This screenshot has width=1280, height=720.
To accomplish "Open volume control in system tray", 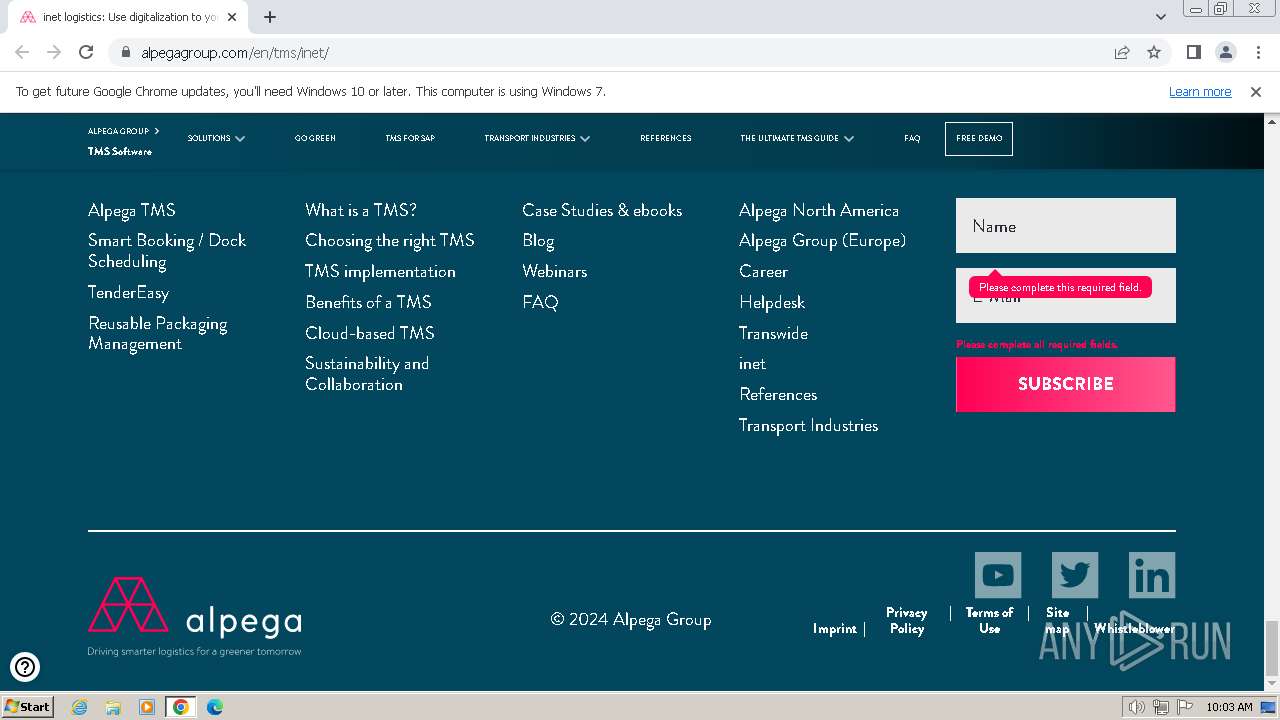I will point(1137,707).
